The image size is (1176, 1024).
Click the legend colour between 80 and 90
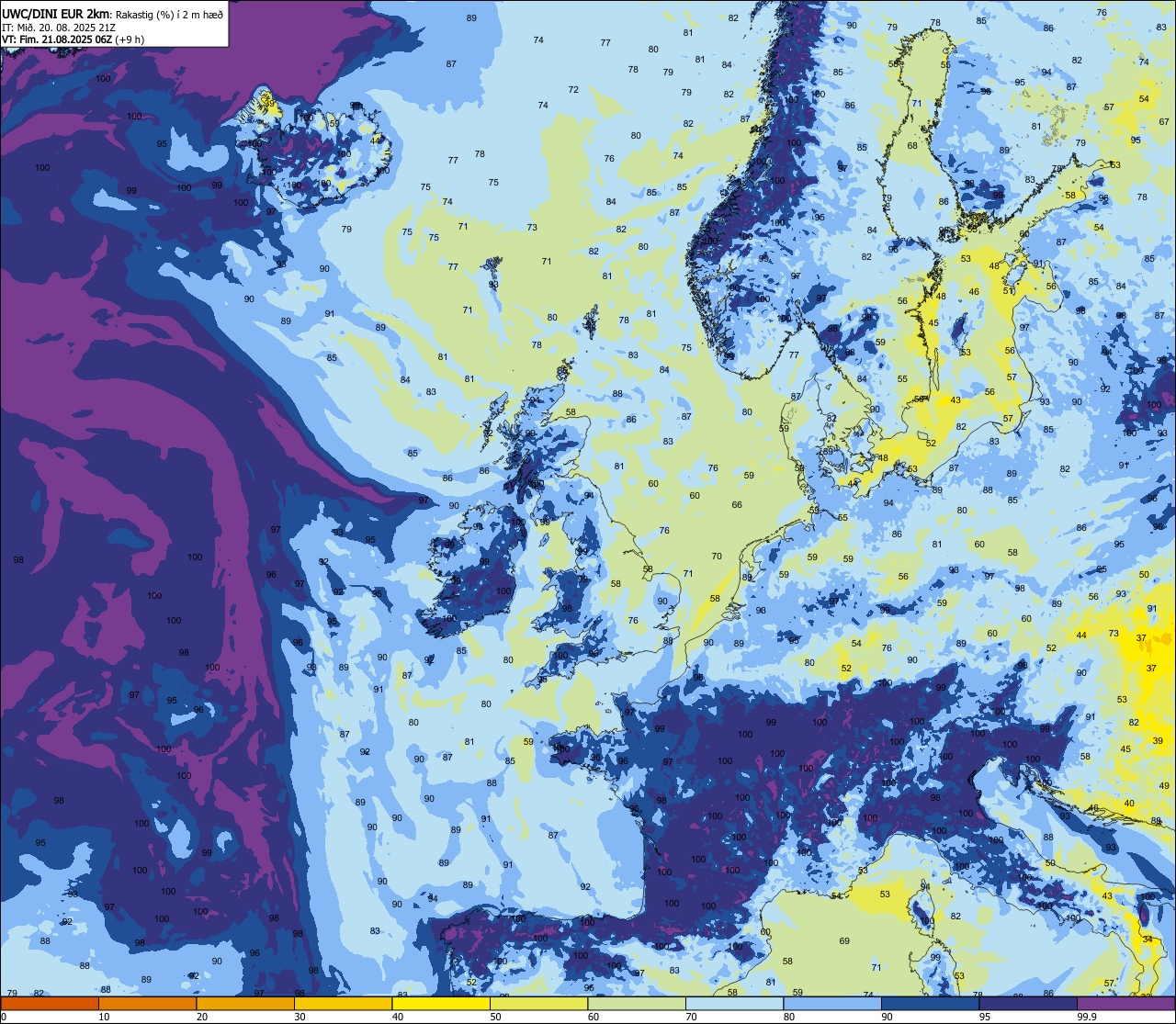832,1004
